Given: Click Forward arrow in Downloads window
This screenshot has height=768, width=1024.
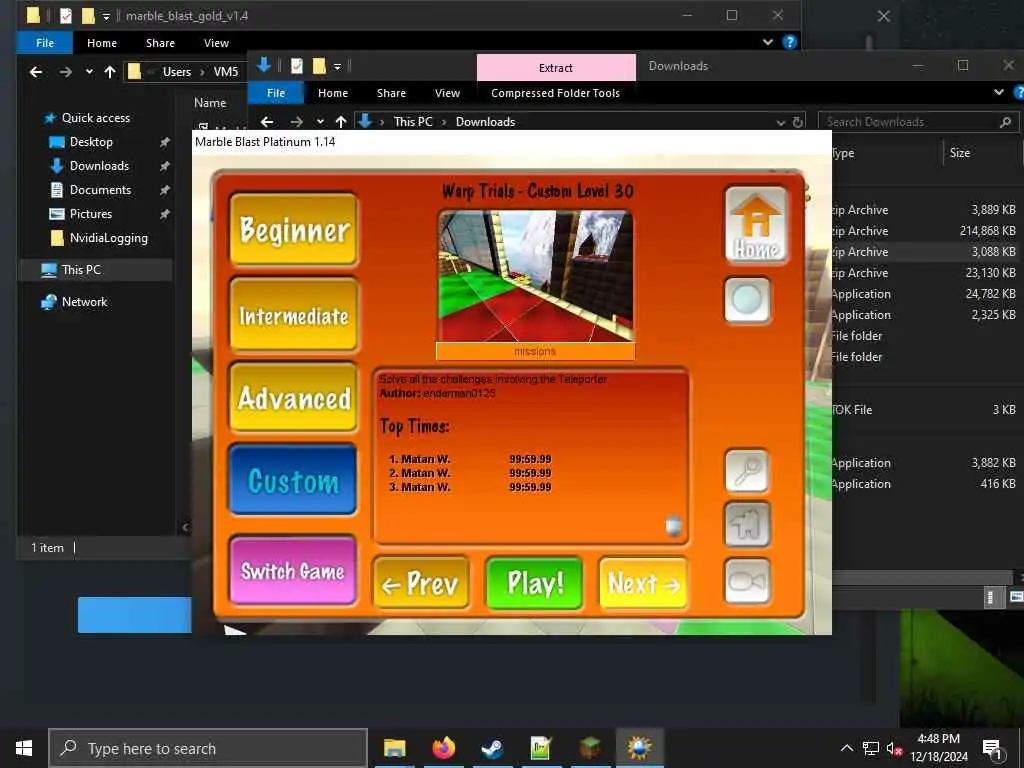Looking at the screenshot, I should pyautogui.click(x=296, y=121).
